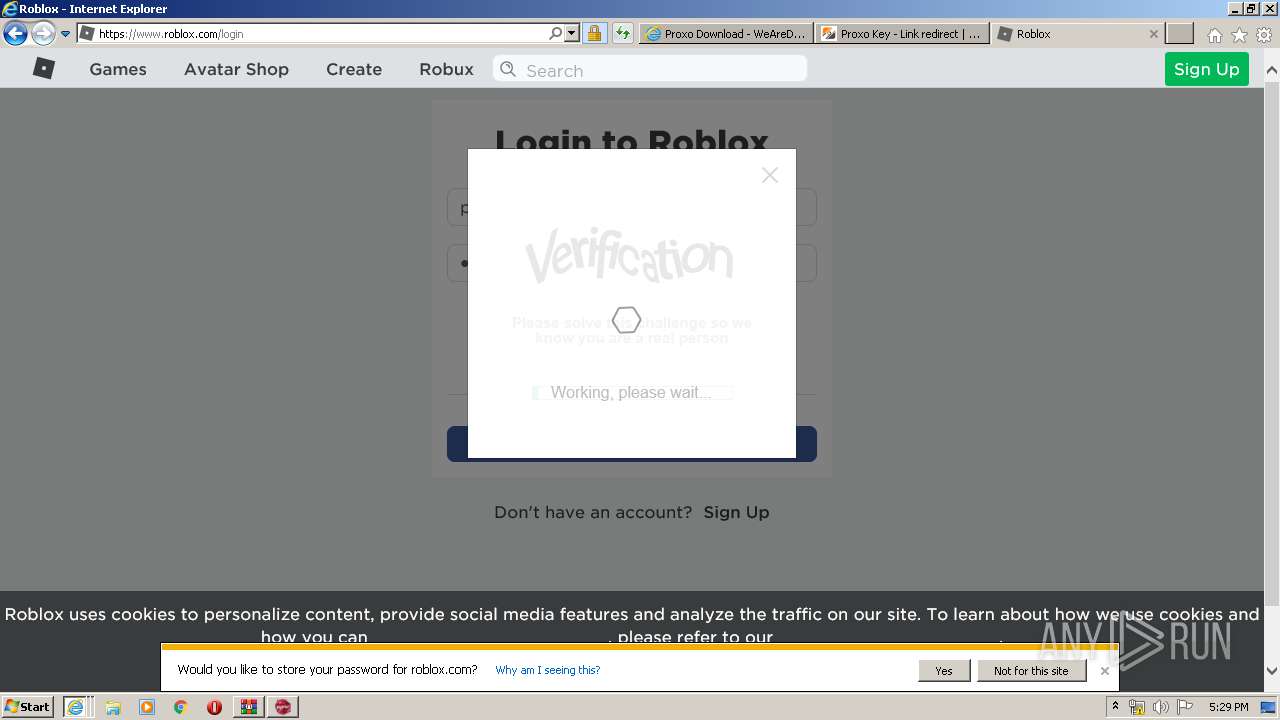Dismiss the password prompt bar with X

tap(1104, 671)
